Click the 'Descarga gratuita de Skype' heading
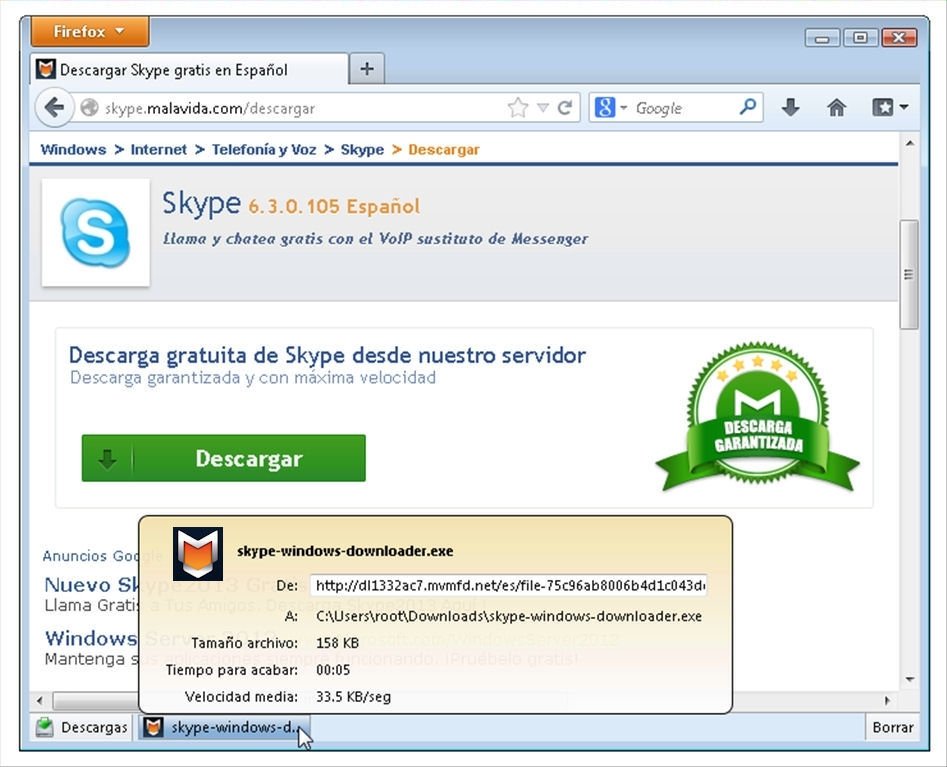 [327, 355]
